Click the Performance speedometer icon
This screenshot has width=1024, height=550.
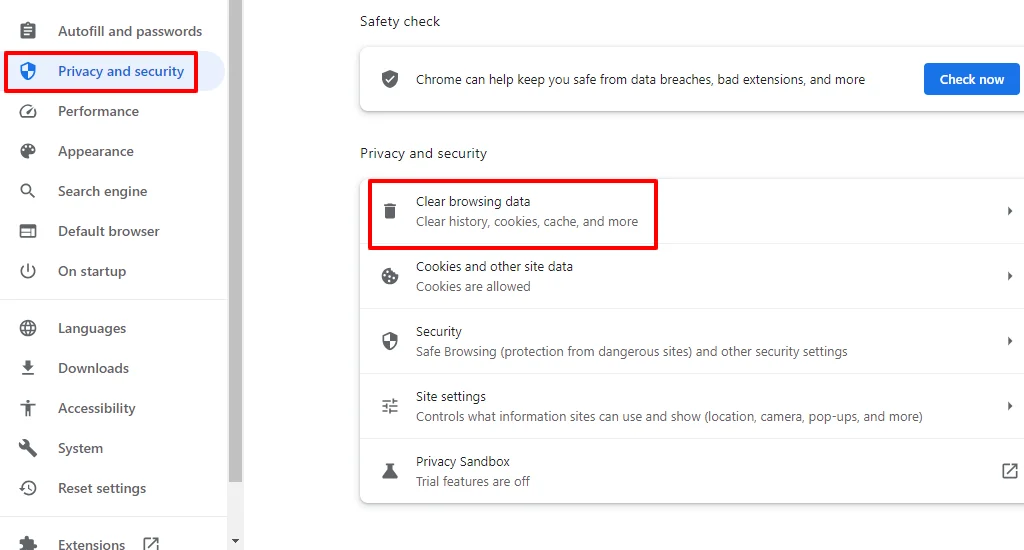click(27, 111)
